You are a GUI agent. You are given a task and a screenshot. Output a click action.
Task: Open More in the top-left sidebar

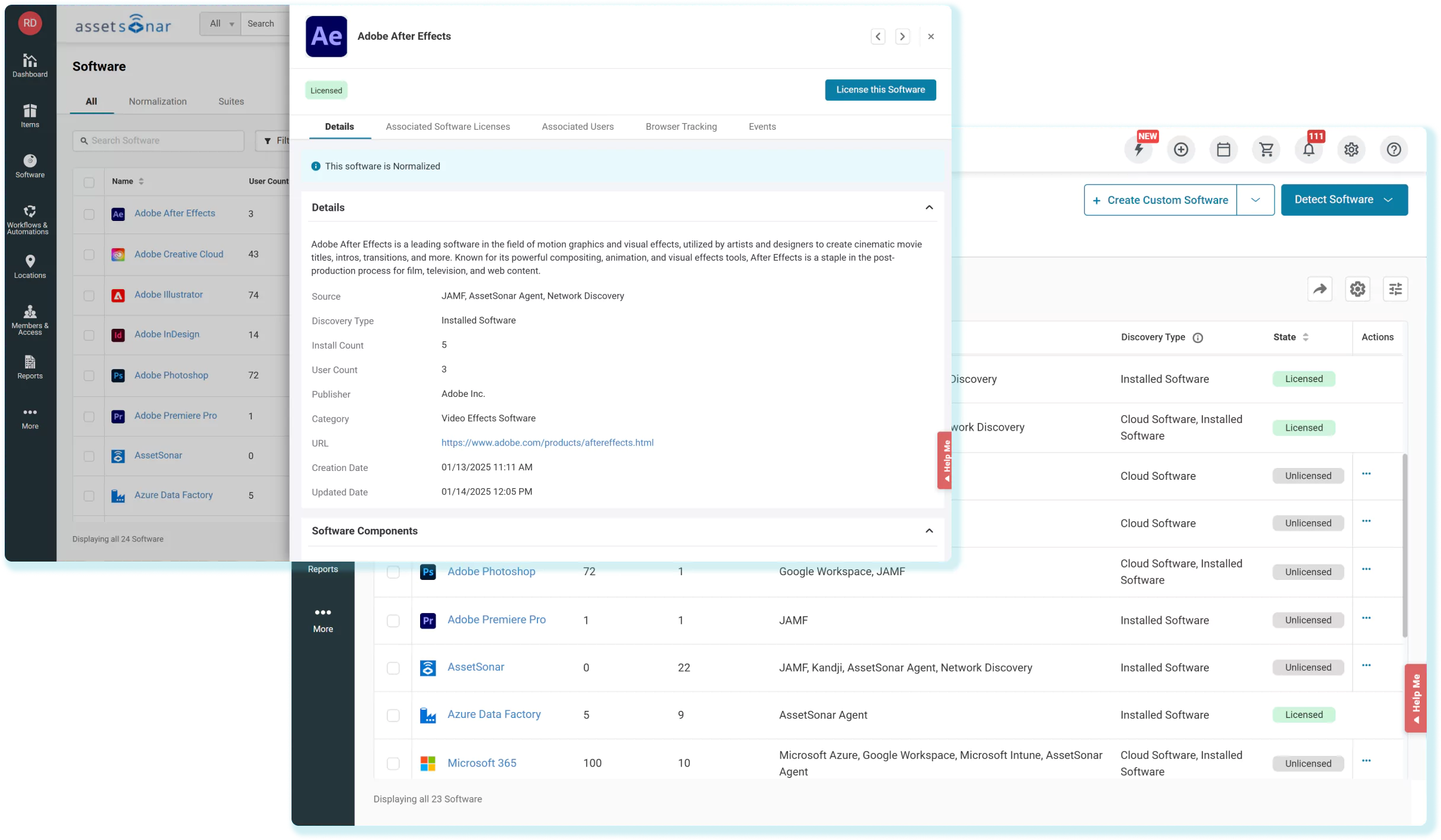click(30, 418)
